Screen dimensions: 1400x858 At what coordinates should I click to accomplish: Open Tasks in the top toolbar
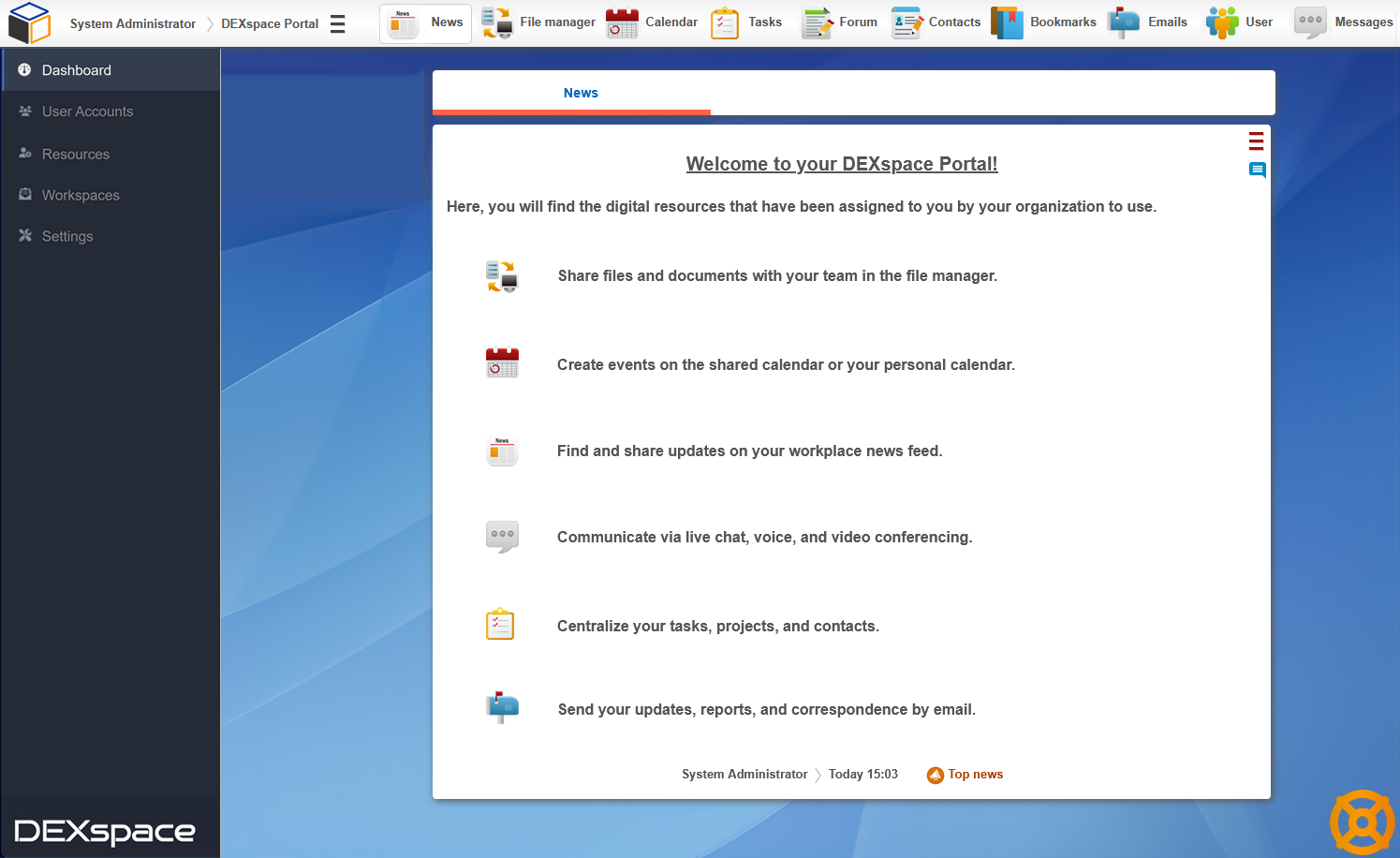click(x=746, y=22)
